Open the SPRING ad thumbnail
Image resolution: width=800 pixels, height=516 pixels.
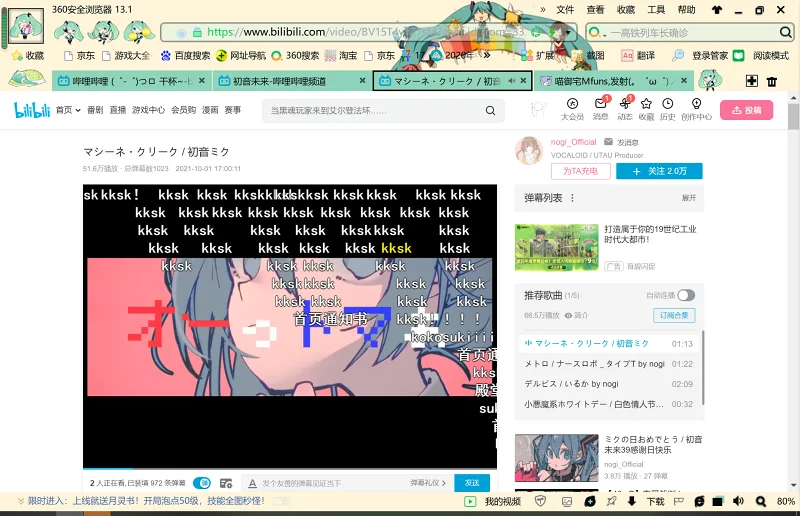pos(557,248)
